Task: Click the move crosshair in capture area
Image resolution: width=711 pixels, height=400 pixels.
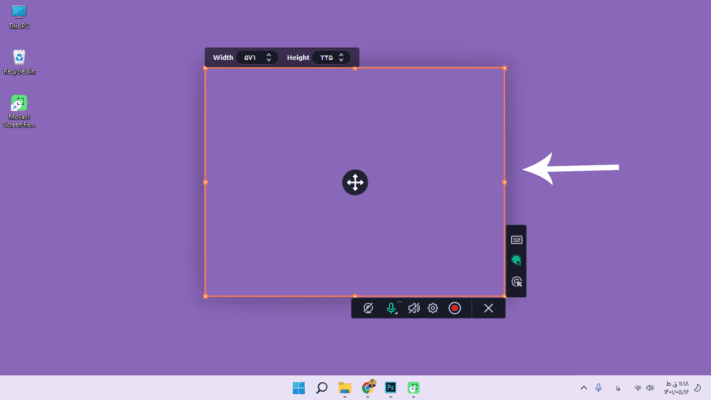Action: coord(355,182)
